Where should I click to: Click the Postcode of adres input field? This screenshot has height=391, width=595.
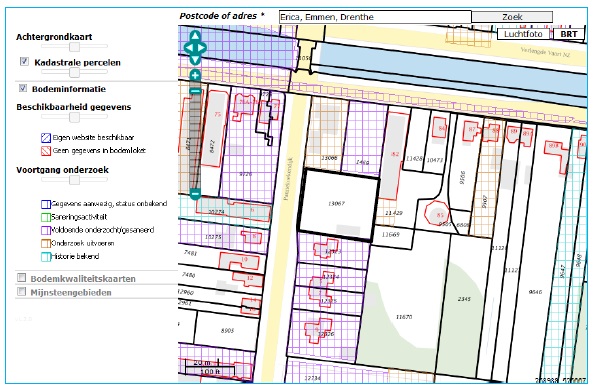click(375, 17)
